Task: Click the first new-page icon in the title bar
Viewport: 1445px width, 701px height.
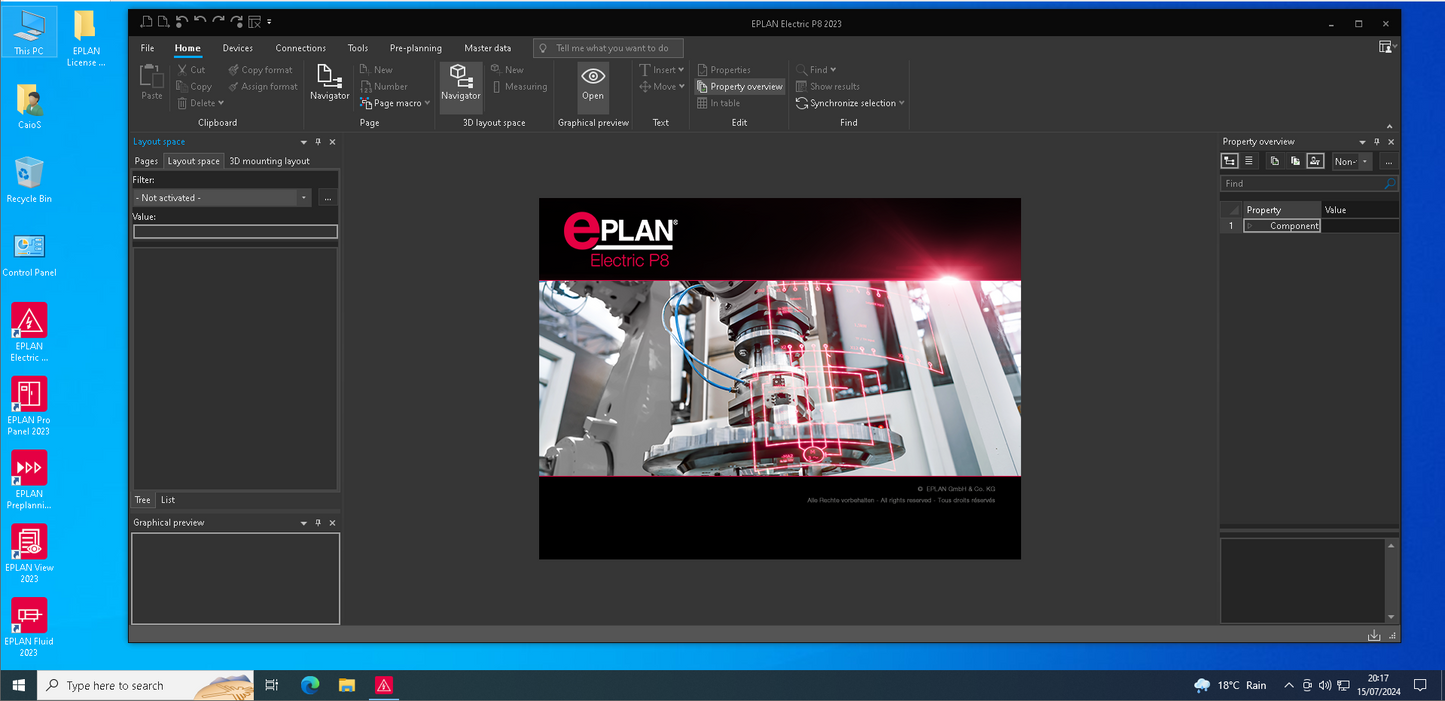Action: click(x=146, y=21)
